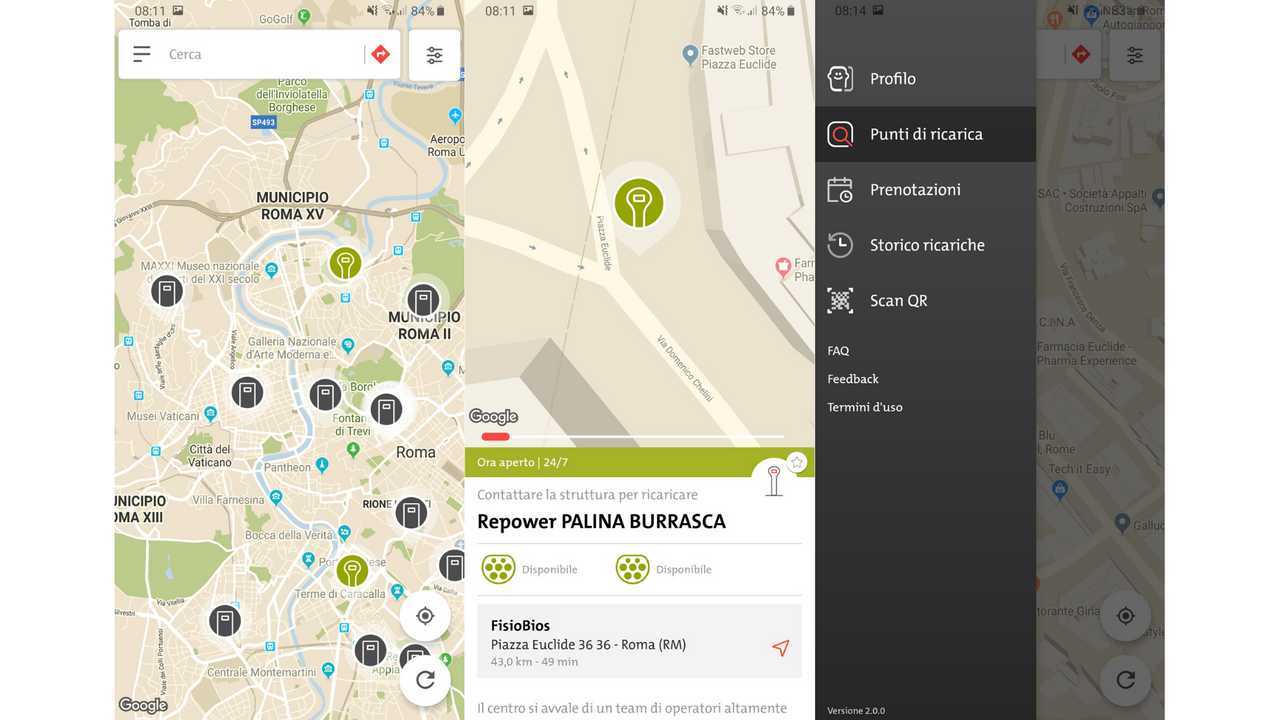Select the charging marker near Musei Vaticani
The image size is (1280, 720).
[247, 392]
